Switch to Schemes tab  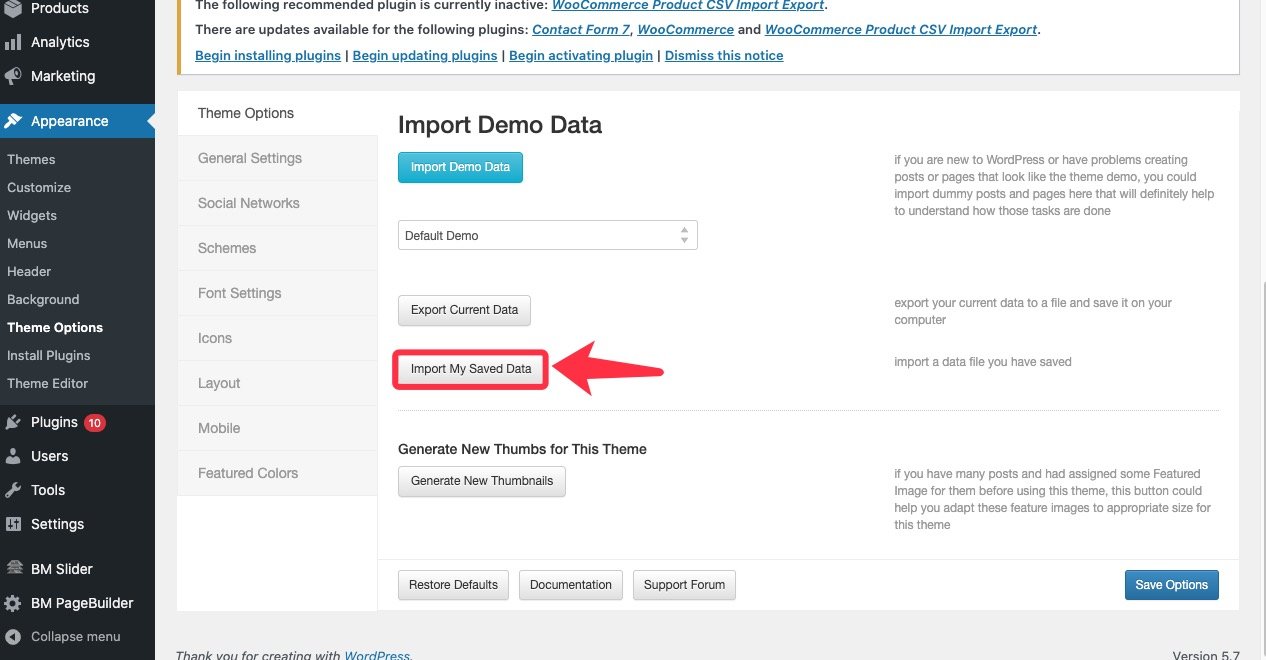coord(277,248)
